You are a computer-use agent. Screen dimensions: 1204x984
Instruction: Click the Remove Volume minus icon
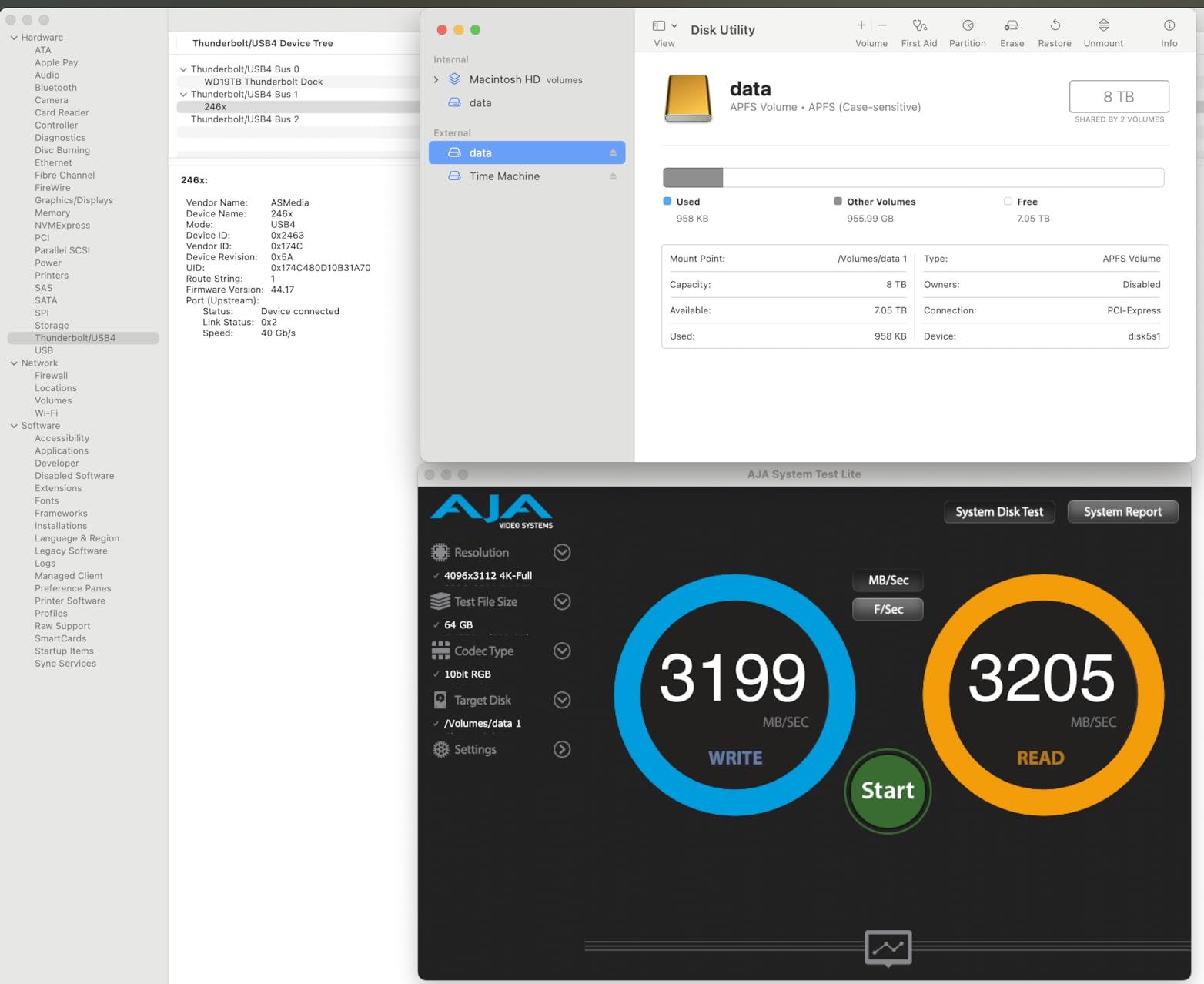(882, 25)
